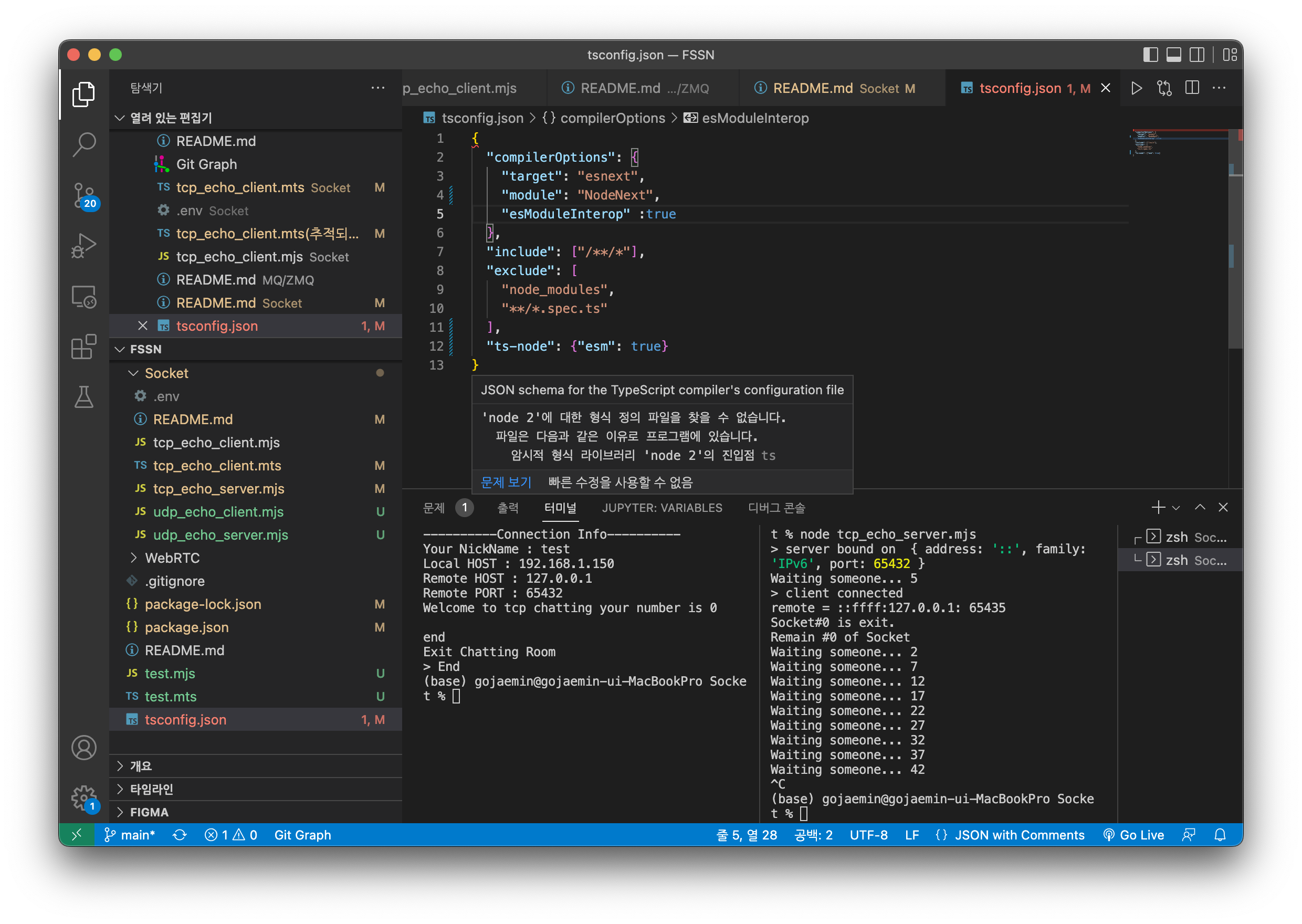Open the 문제 problems panel tab
The height and width of the screenshot is (924, 1302).
point(434,508)
